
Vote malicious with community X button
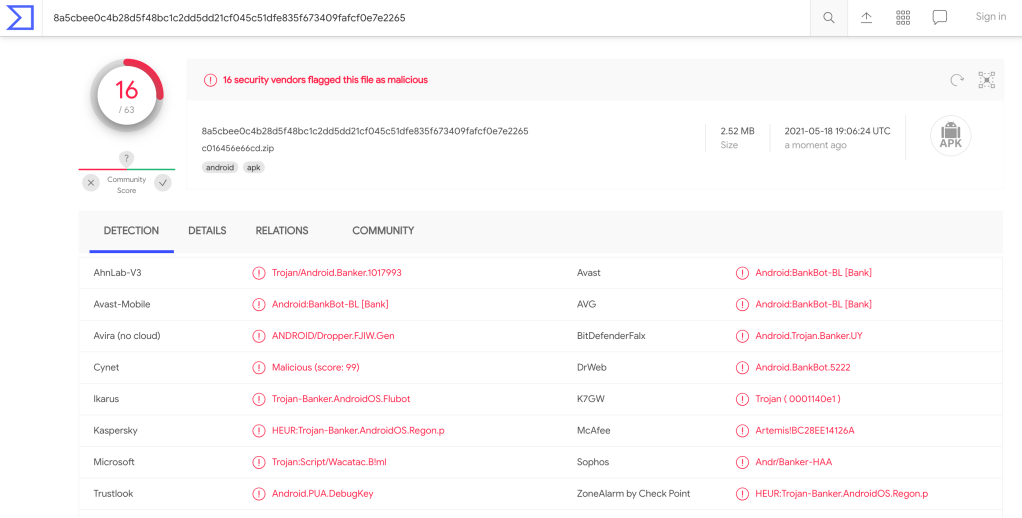click(91, 182)
